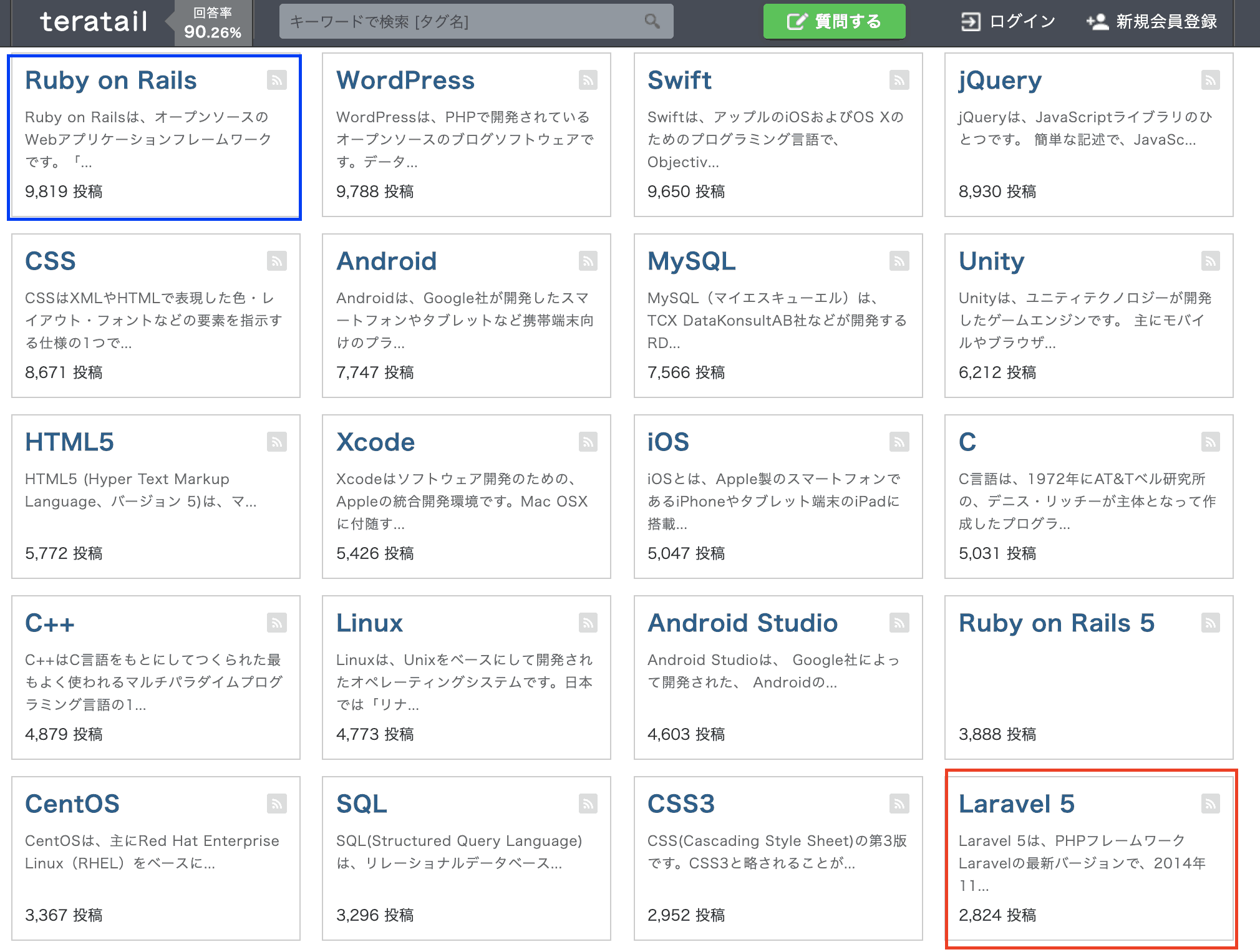
Task: Click the CentOS description about Red Hat
Action: pos(152,852)
